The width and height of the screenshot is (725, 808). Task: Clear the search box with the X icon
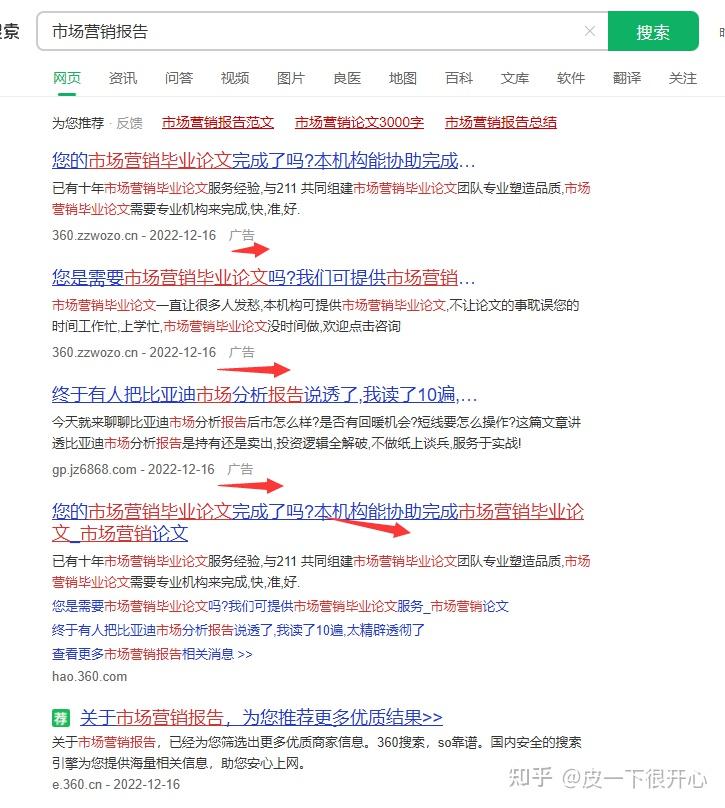tap(590, 31)
